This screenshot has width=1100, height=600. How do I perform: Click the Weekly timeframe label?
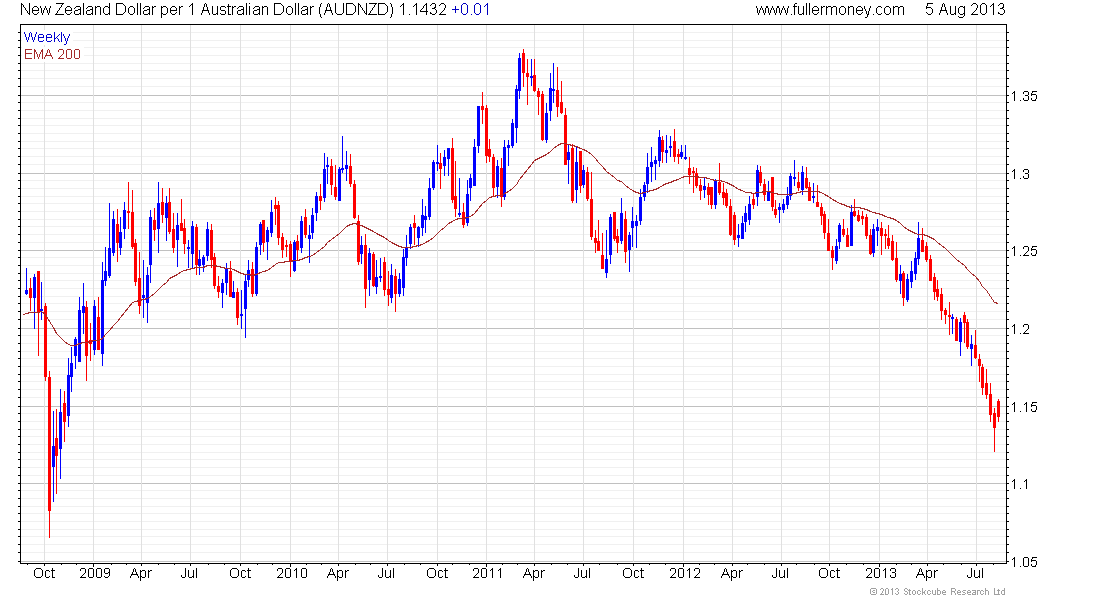(x=47, y=37)
